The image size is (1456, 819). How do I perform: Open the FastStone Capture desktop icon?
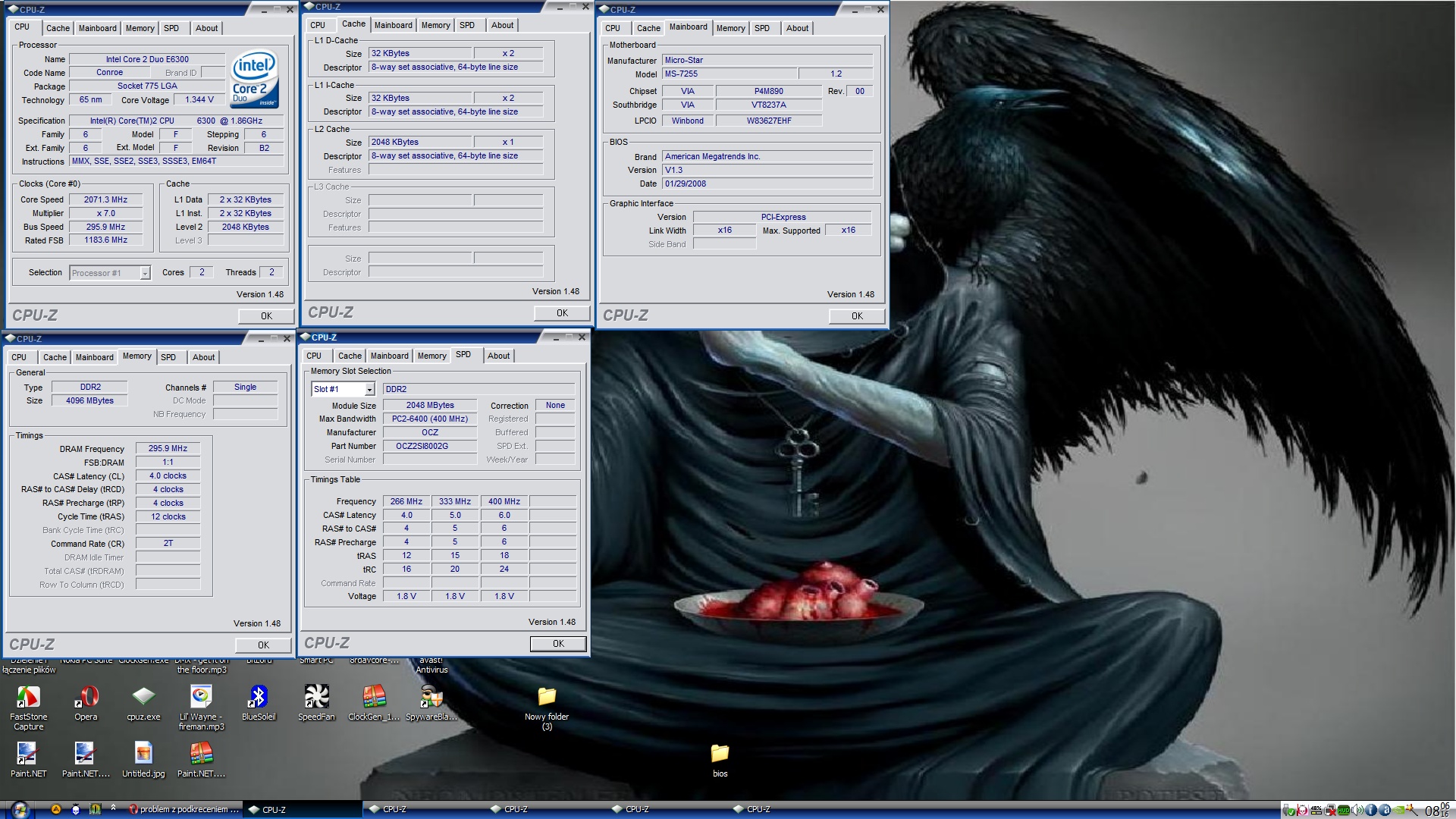click(x=28, y=697)
